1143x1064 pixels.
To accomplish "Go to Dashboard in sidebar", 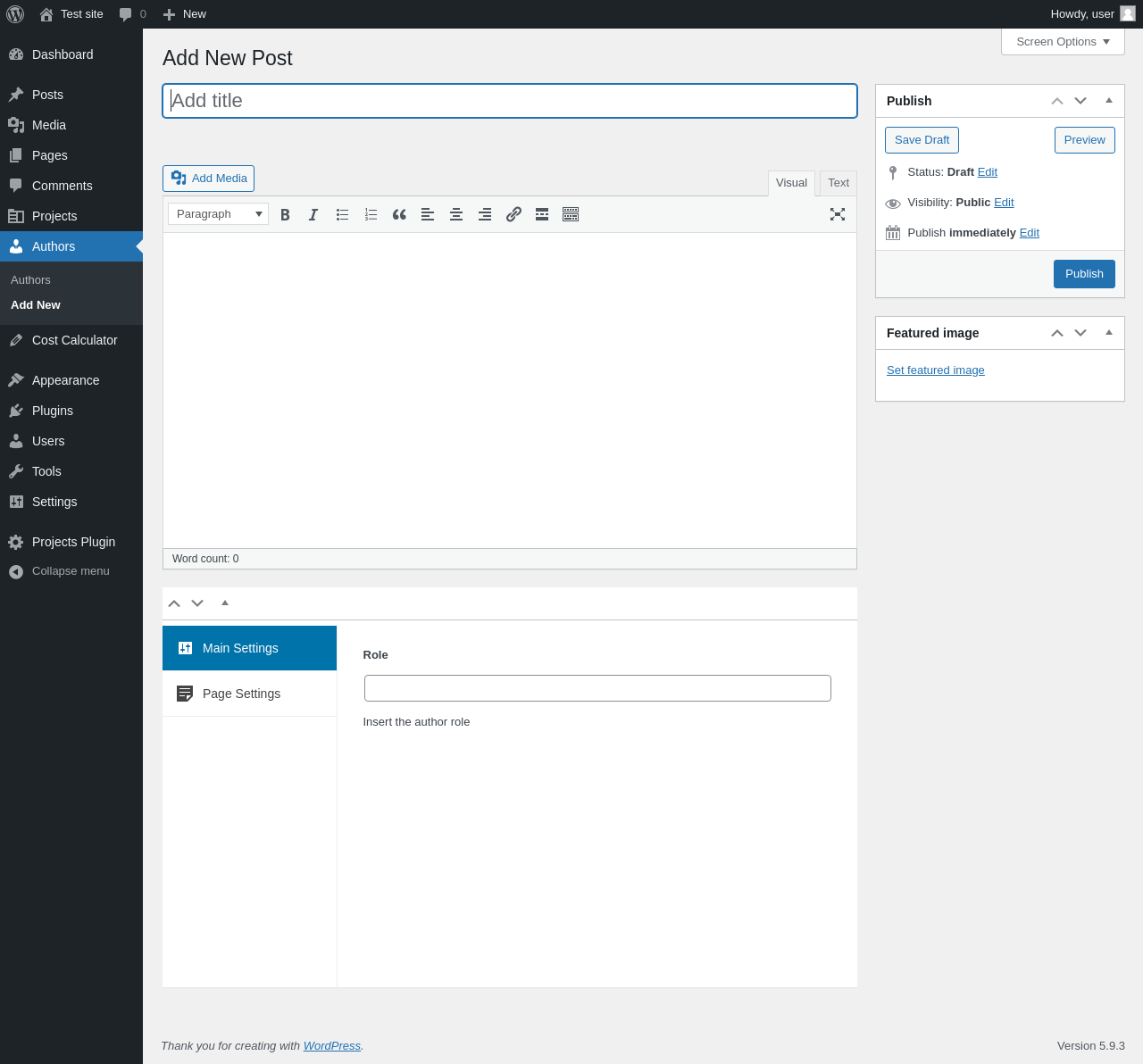I will coord(71,54).
